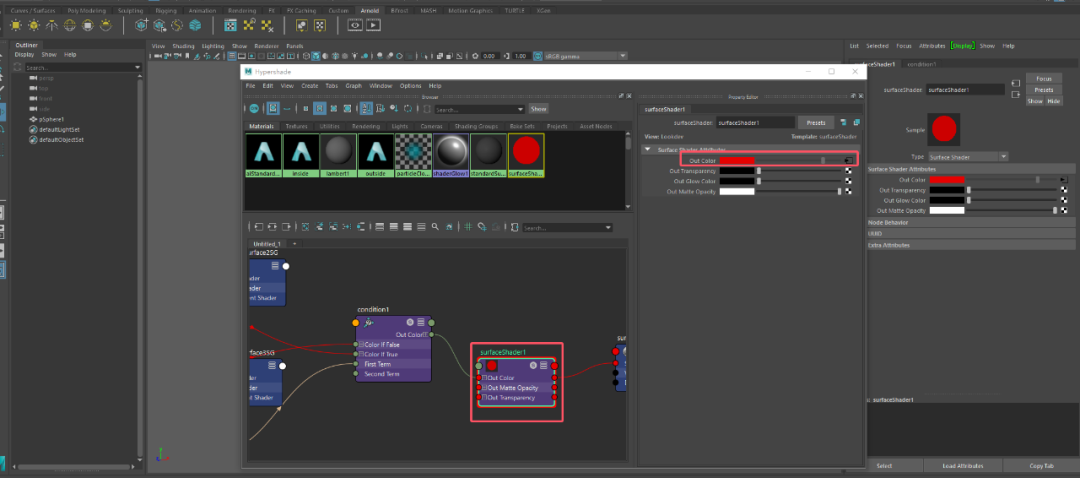Image resolution: width=1080 pixels, height=478 pixels.
Task: Click the Load Attributes button
Action: click(x=962, y=466)
